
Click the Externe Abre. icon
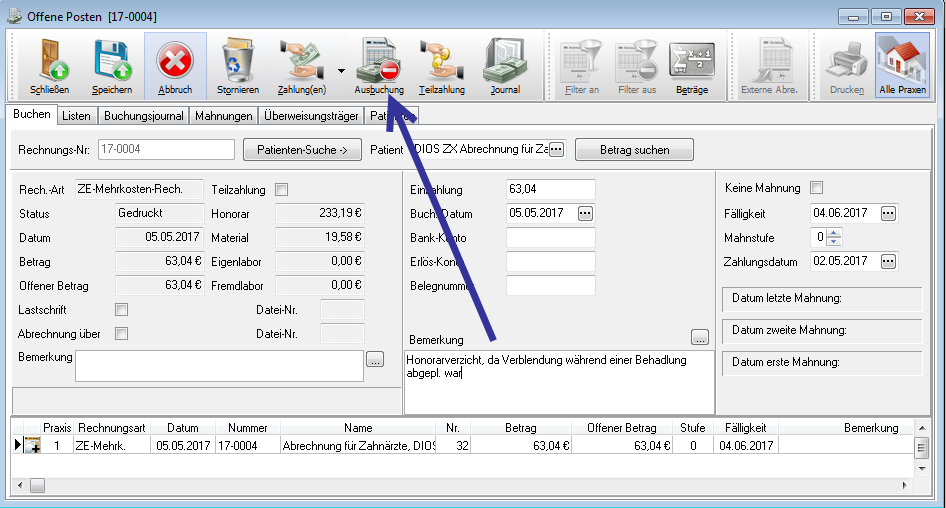pos(769,66)
